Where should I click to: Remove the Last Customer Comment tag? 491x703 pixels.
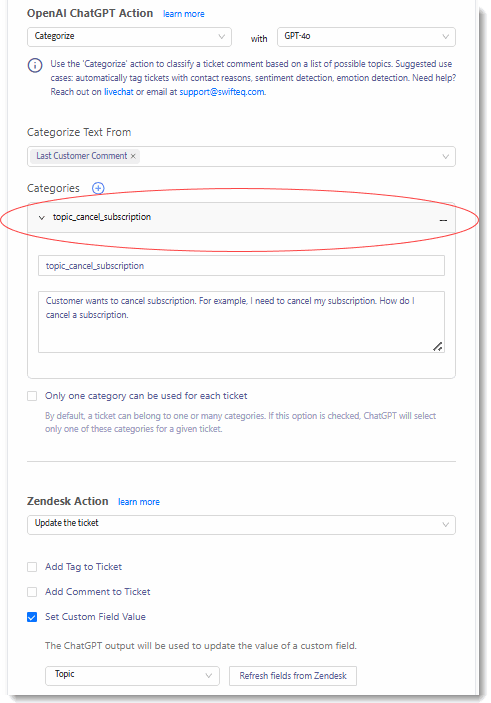pyautogui.click(x=133, y=156)
